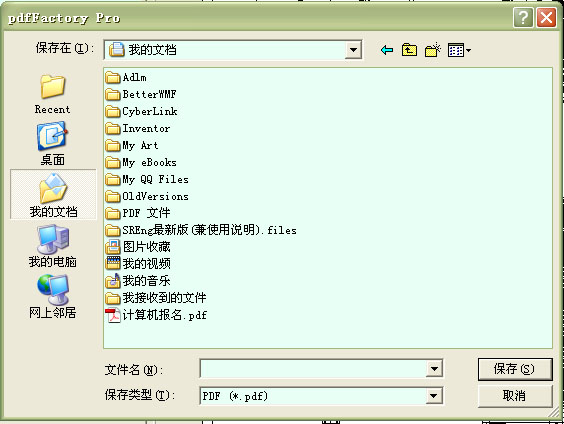The height and width of the screenshot is (424, 564).
Task: Open the view menu icon
Action: pyautogui.click(x=459, y=50)
